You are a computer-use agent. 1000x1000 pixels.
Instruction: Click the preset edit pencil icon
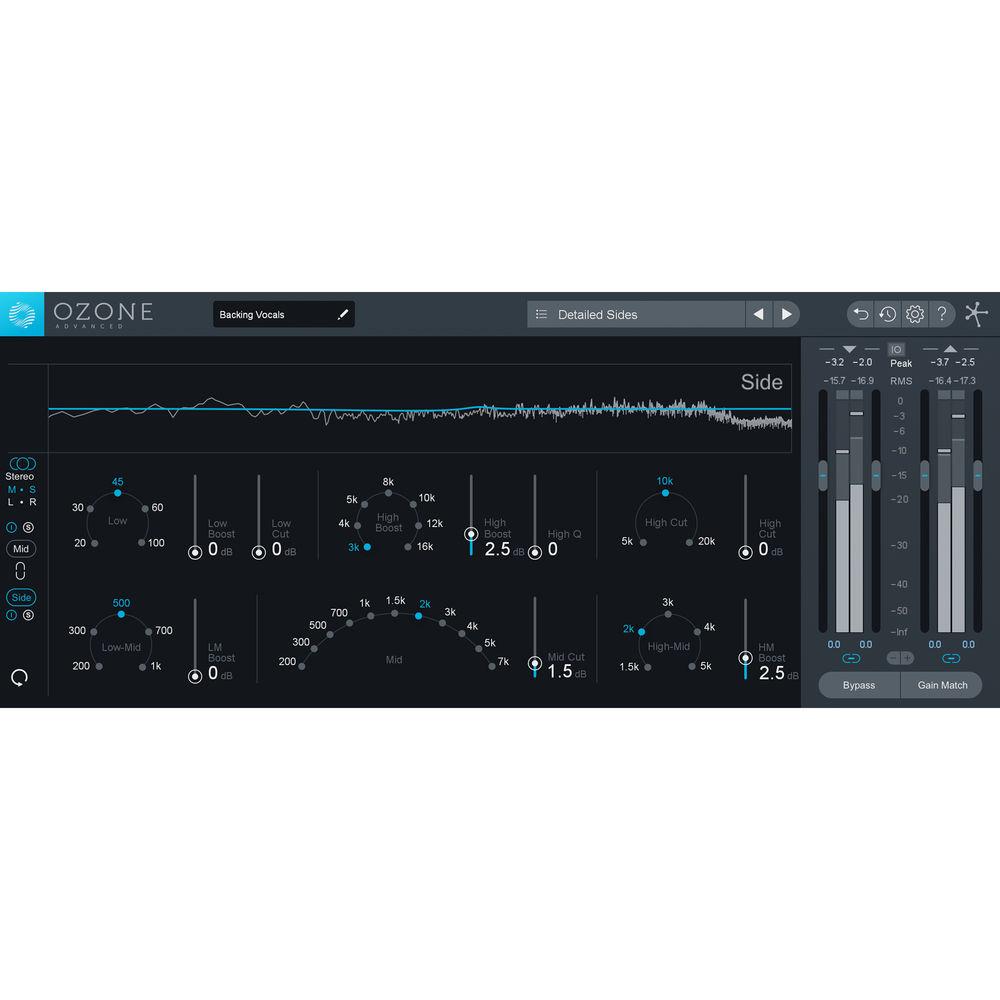342,313
